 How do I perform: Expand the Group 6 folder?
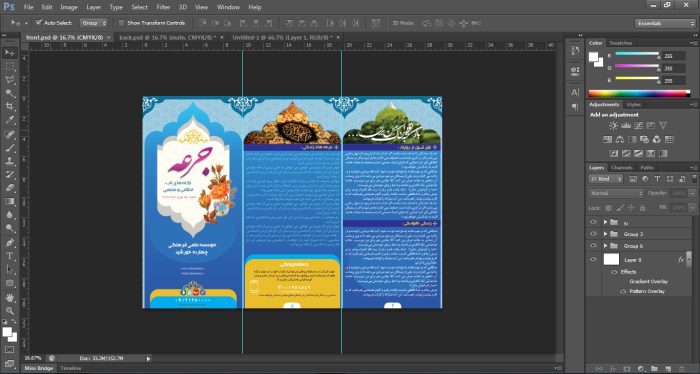606,245
